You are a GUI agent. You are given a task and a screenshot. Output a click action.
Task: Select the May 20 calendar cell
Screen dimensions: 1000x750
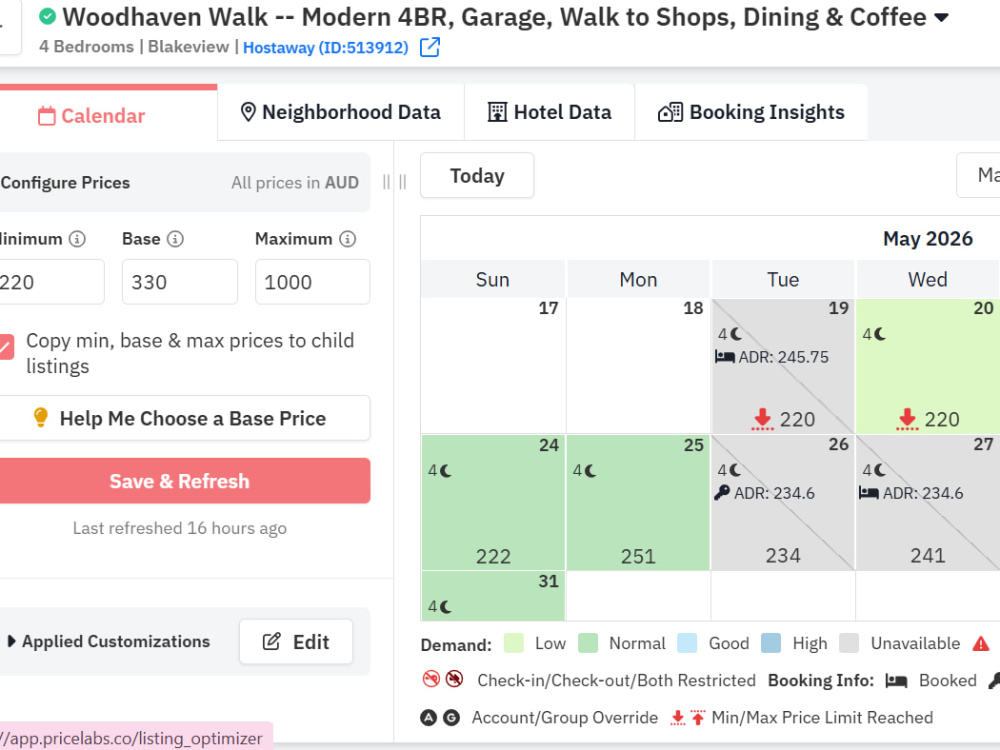928,366
